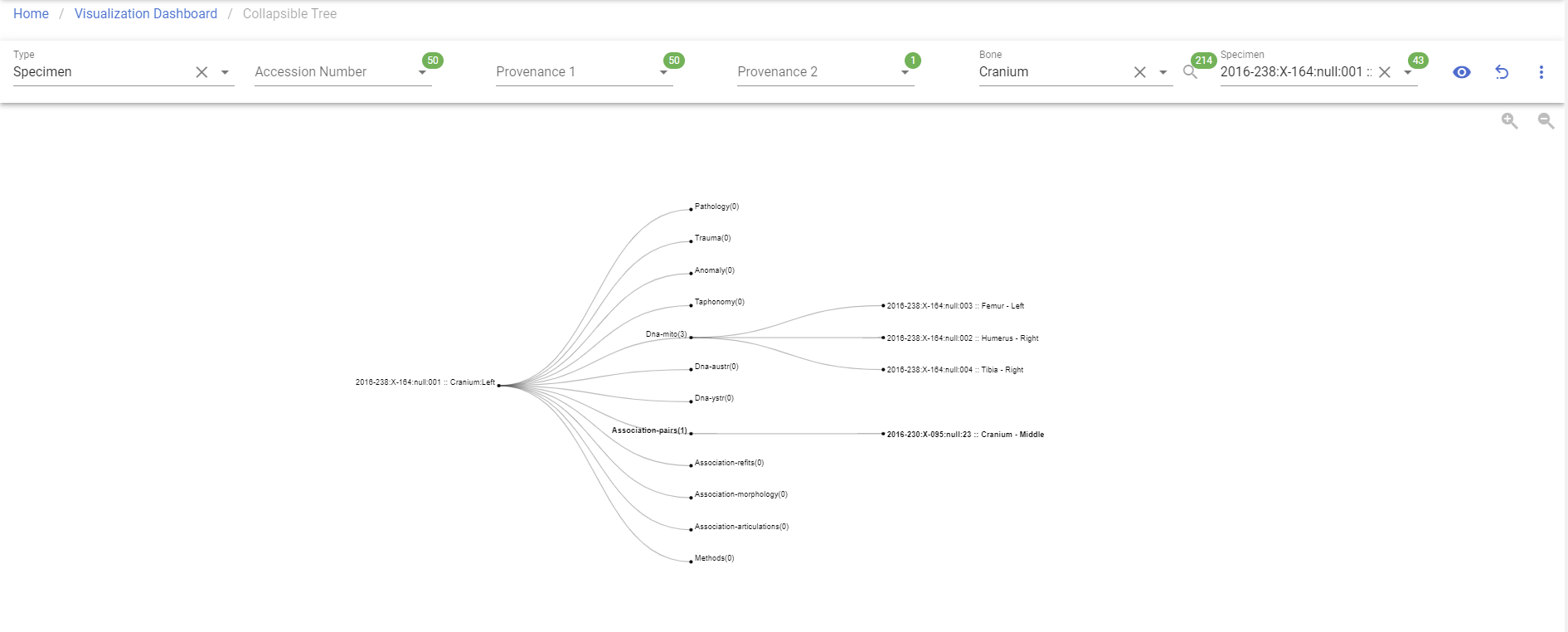The image size is (1568, 632).
Task: Open the Provenance 2 dropdown
Action: tap(905, 72)
